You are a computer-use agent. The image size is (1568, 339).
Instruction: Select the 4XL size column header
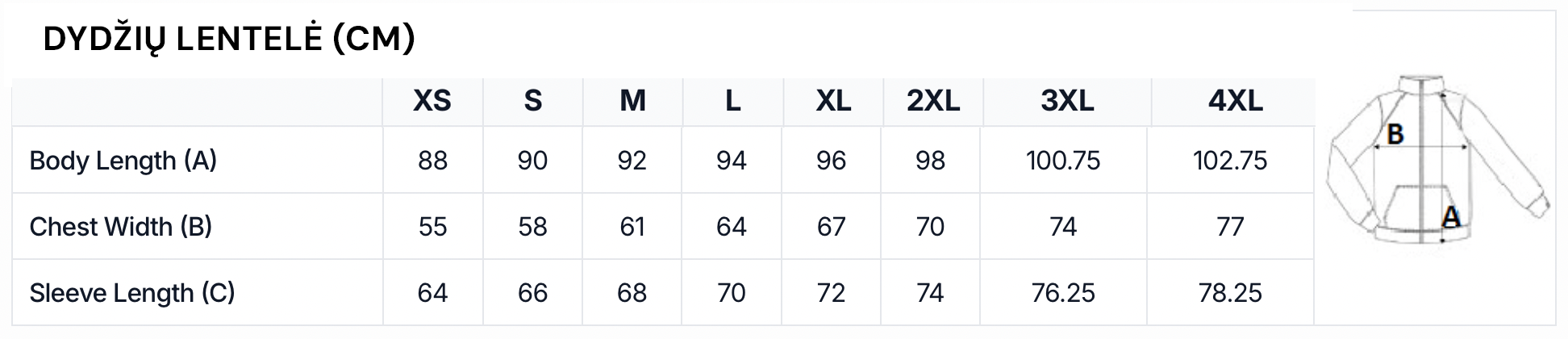click(x=1235, y=101)
